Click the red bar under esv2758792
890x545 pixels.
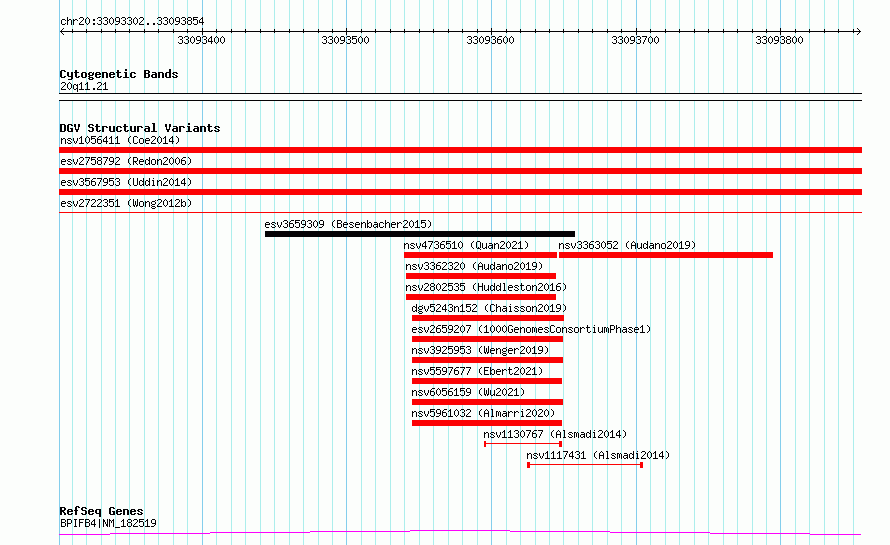coord(460,171)
